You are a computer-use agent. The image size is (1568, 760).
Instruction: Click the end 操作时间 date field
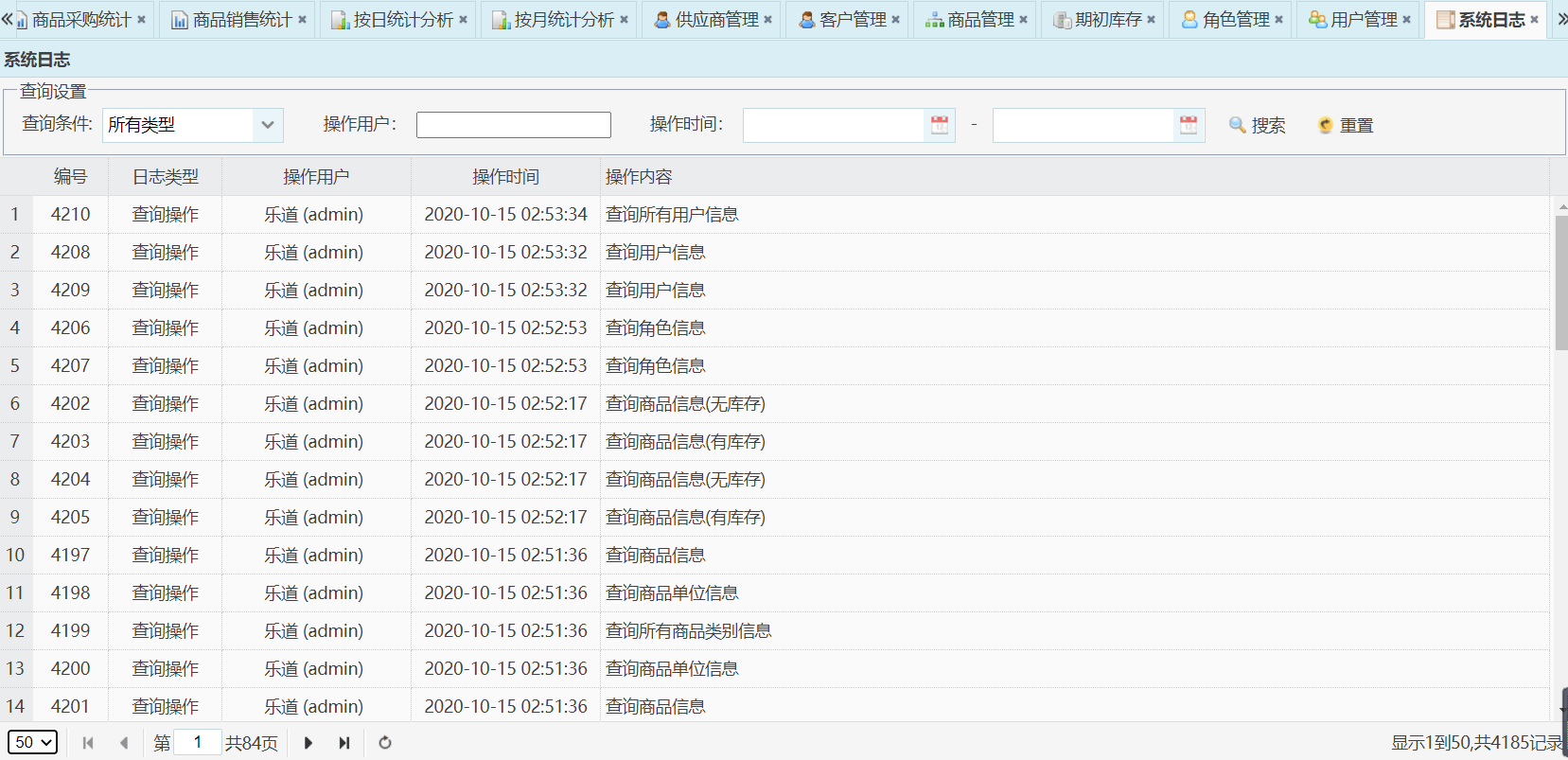[1083, 125]
